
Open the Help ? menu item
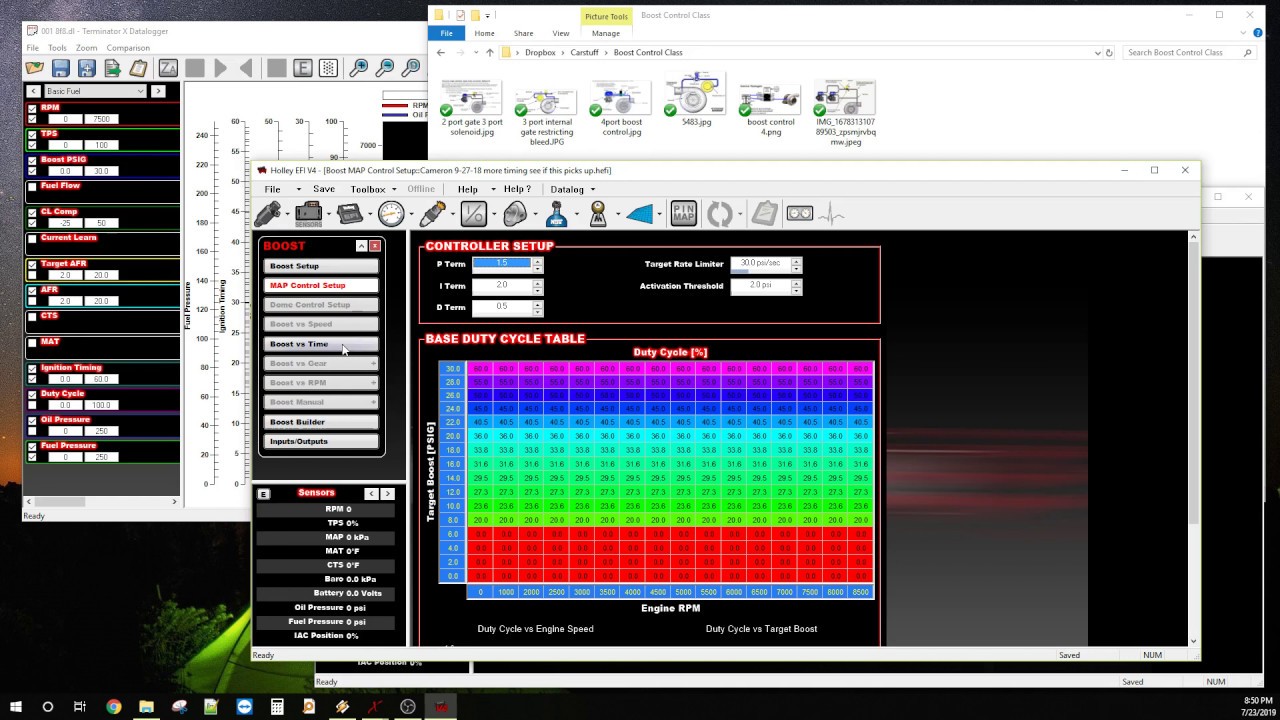click(517, 189)
